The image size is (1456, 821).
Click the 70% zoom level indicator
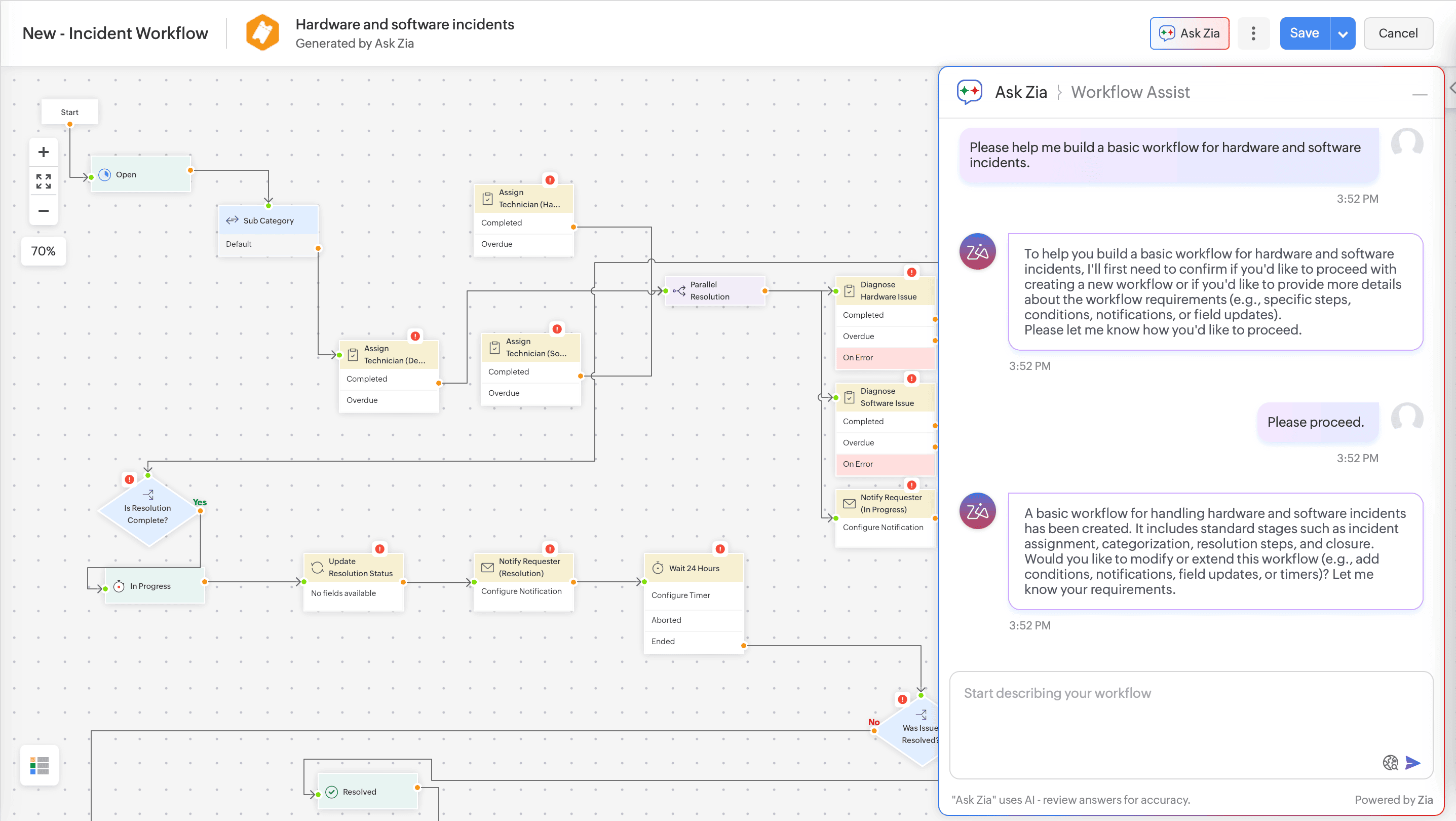click(x=44, y=251)
